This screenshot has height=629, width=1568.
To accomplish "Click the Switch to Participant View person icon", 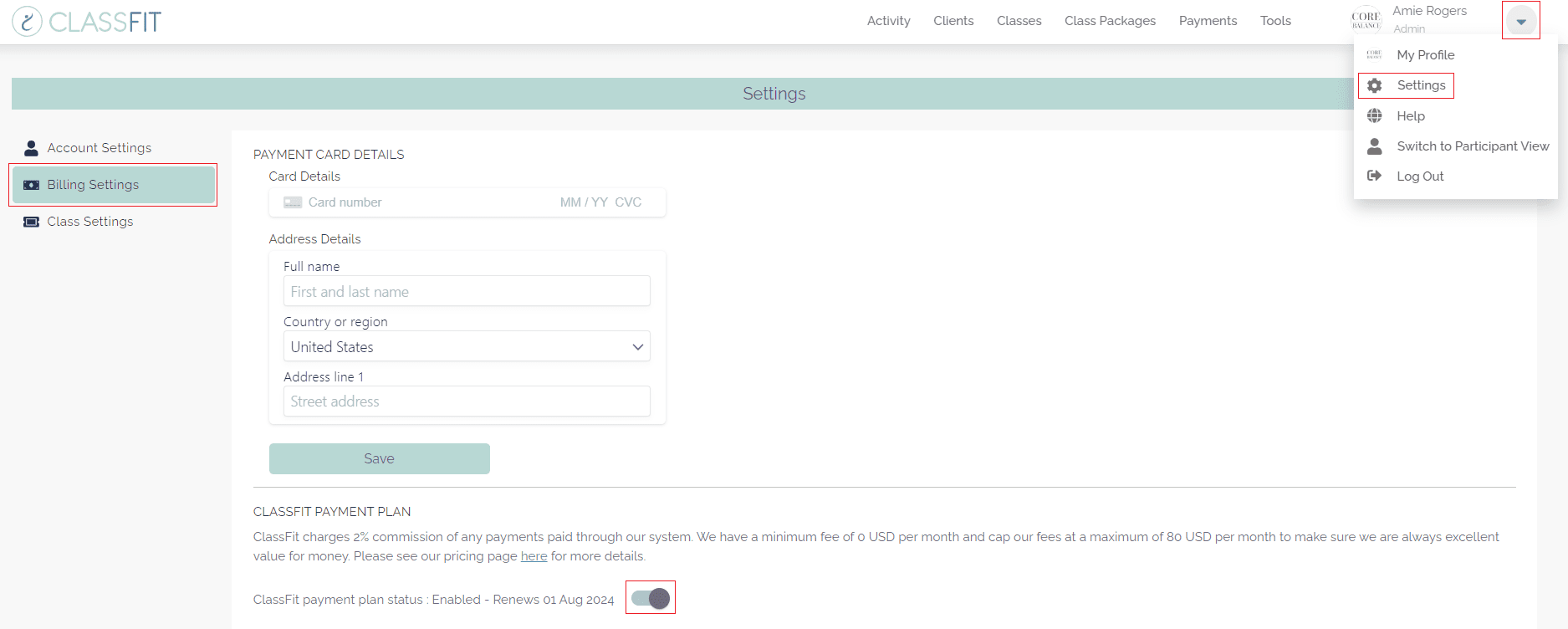I will [x=1374, y=146].
